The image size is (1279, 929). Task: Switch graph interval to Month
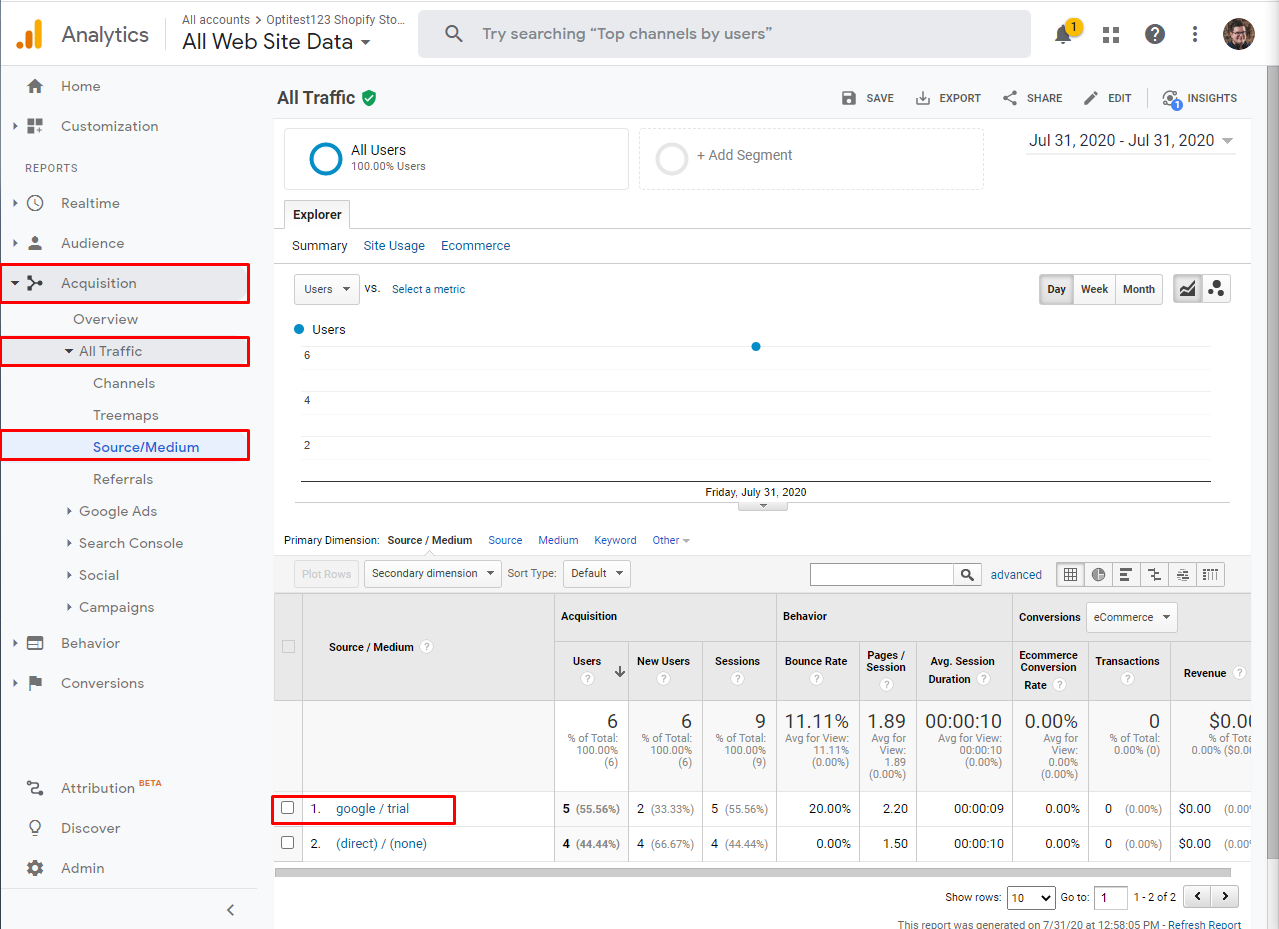(1139, 289)
